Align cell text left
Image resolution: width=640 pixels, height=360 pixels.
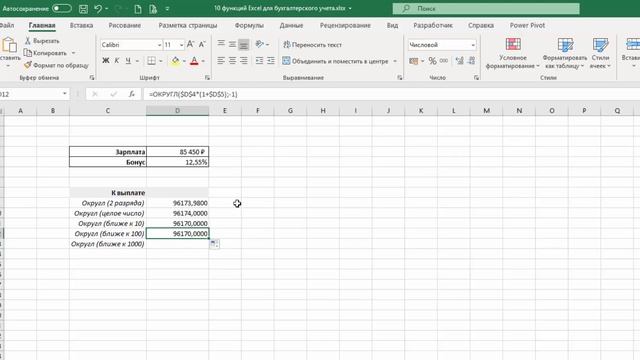click(221, 61)
